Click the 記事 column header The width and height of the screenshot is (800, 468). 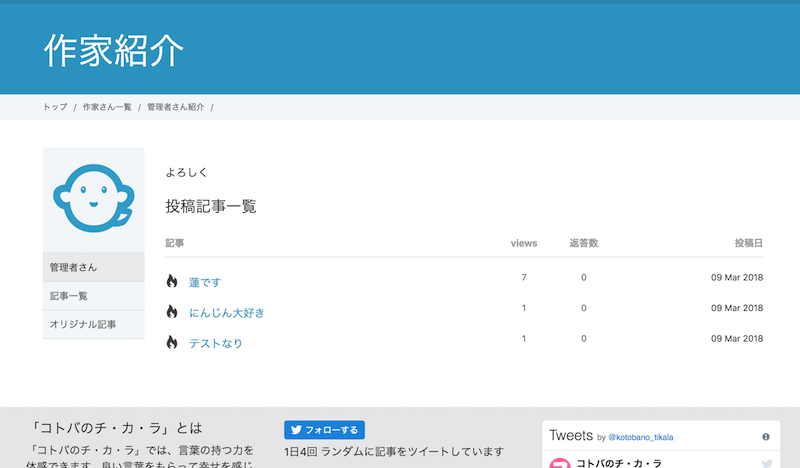click(x=174, y=243)
